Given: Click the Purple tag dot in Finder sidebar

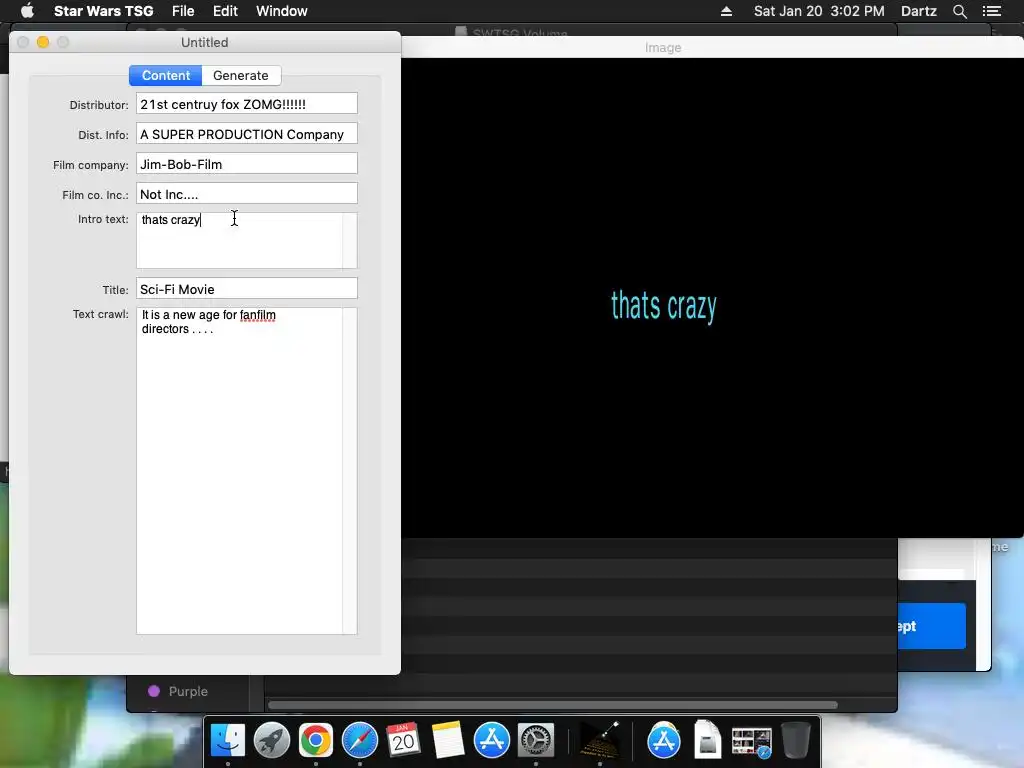Looking at the screenshot, I should click(x=154, y=691).
